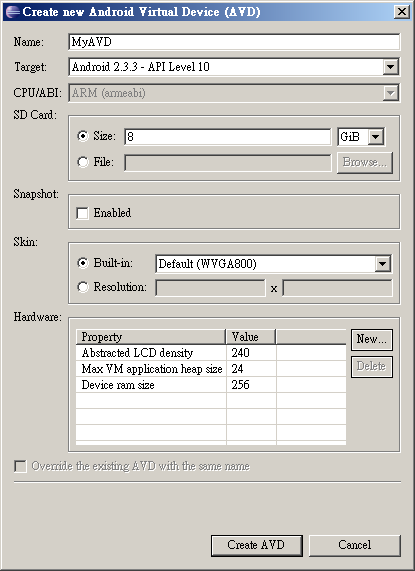Screen dimensions: 415x571
Task: Click the New... hardware button
Action: (372, 339)
